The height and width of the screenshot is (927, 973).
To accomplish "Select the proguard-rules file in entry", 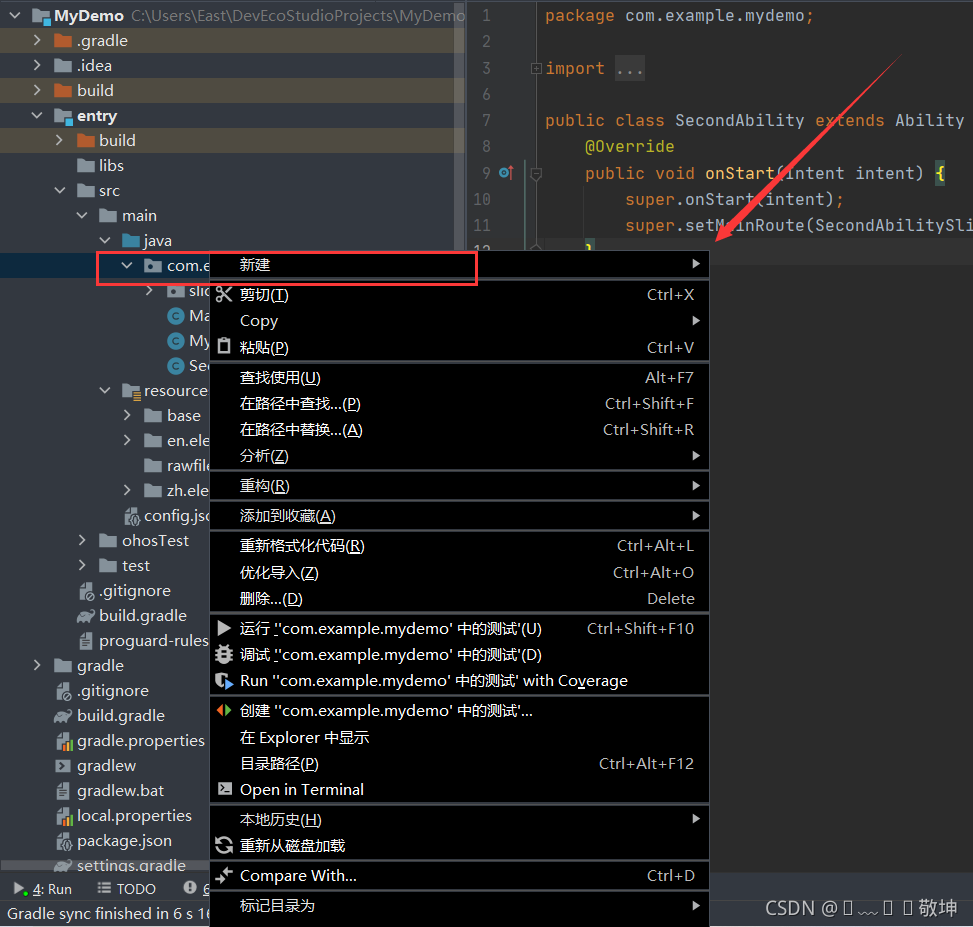I will [153, 641].
